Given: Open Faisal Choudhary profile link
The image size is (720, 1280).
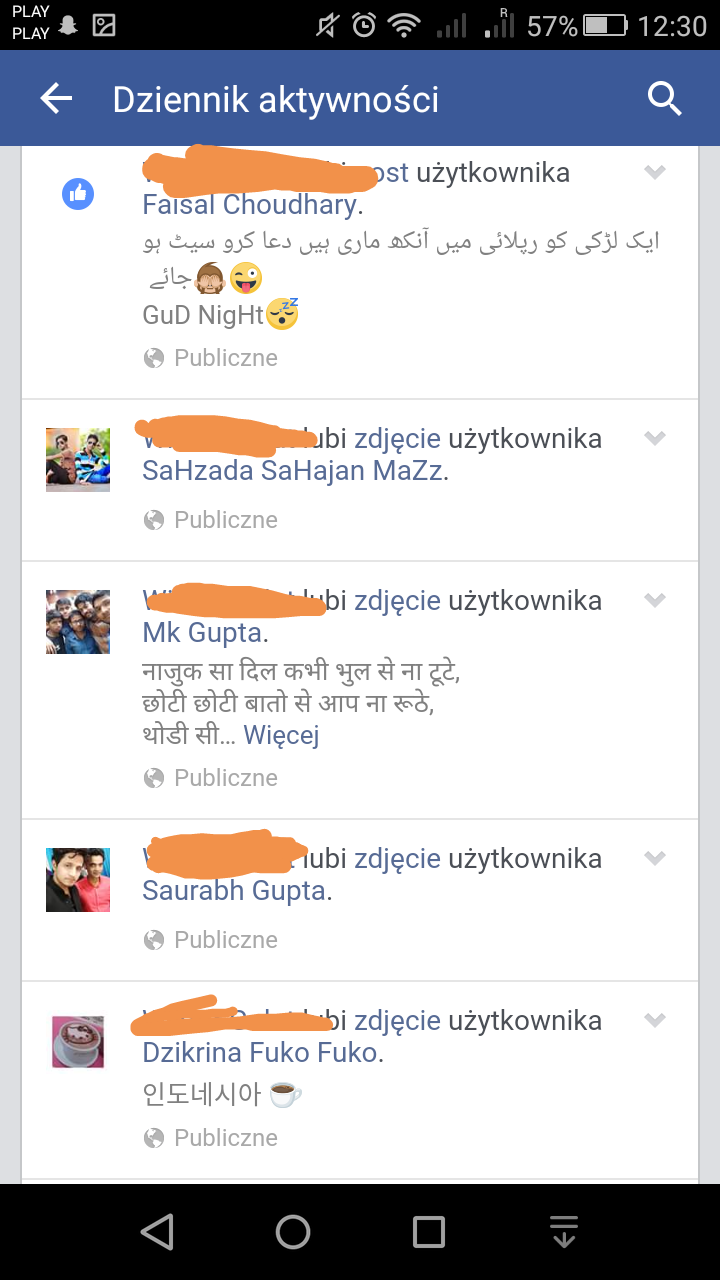Looking at the screenshot, I should (x=250, y=205).
